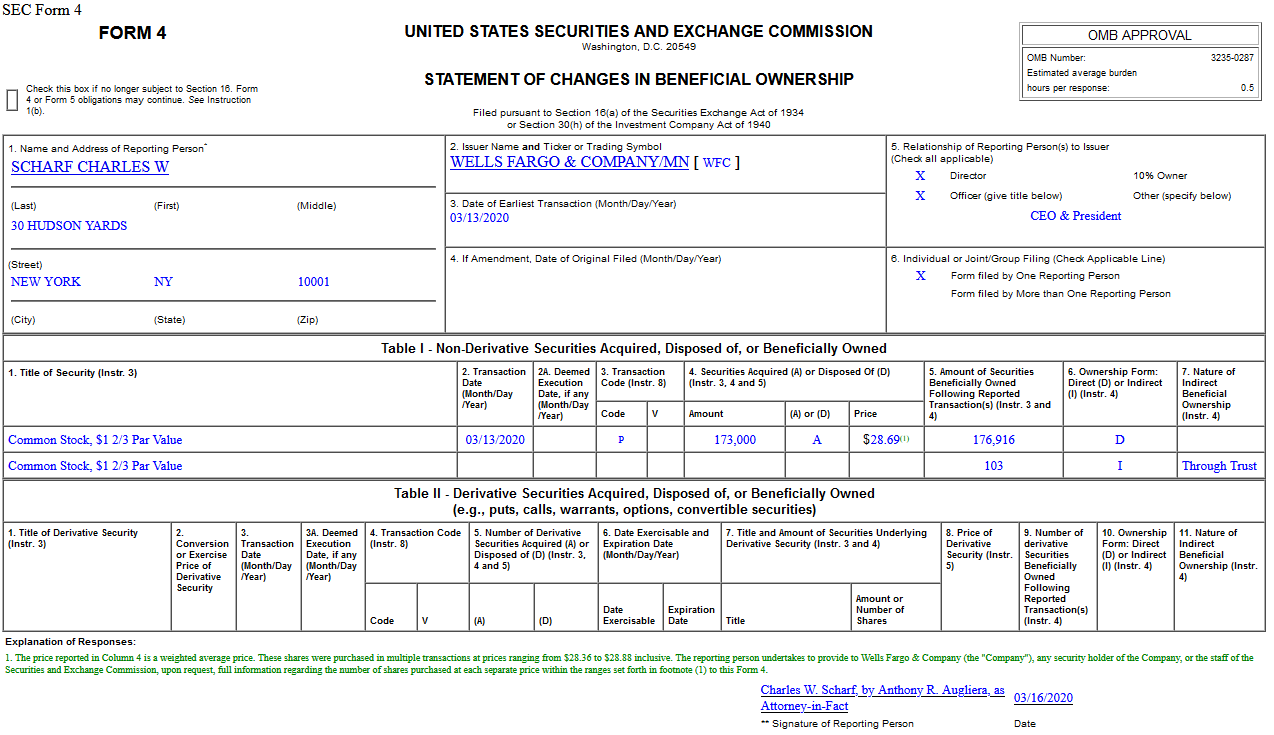Image resolution: width=1274 pixels, height=735 pixels.
Task: Click the footnote 1 explanation text
Action: click(630, 664)
